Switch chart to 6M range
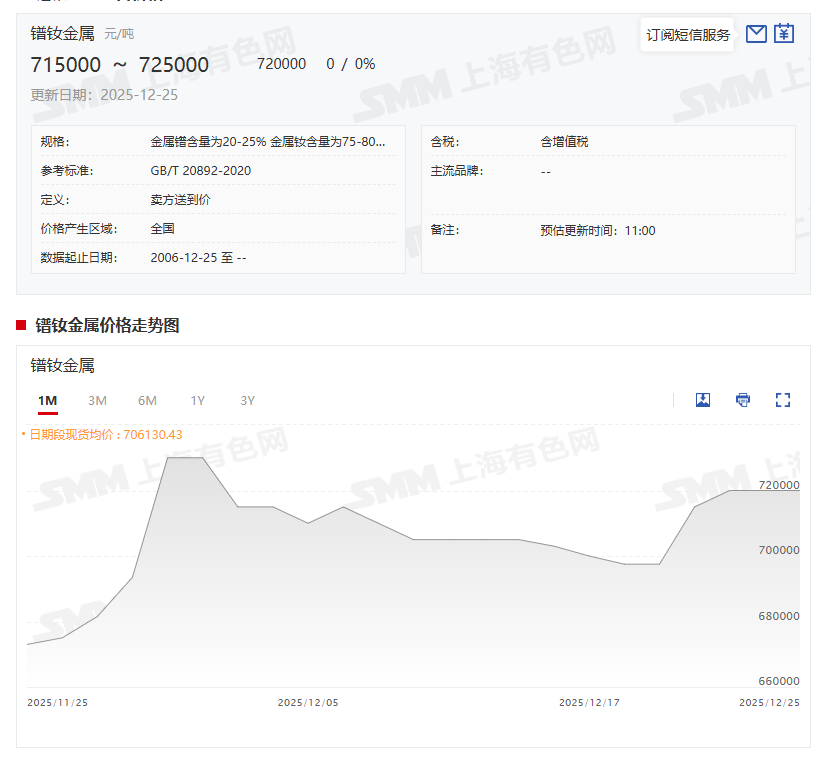 click(x=147, y=401)
